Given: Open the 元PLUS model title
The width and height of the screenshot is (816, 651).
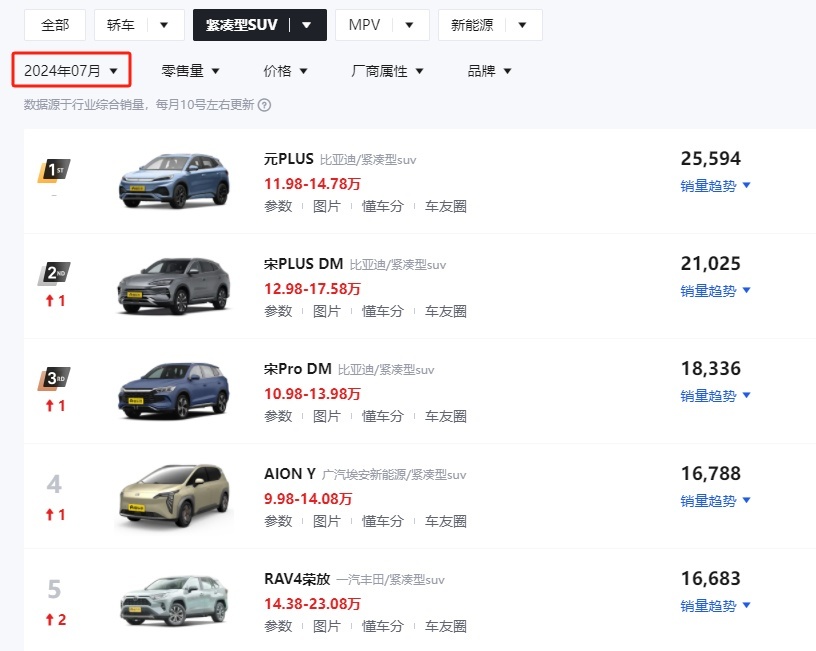Looking at the screenshot, I should tap(289, 159).
